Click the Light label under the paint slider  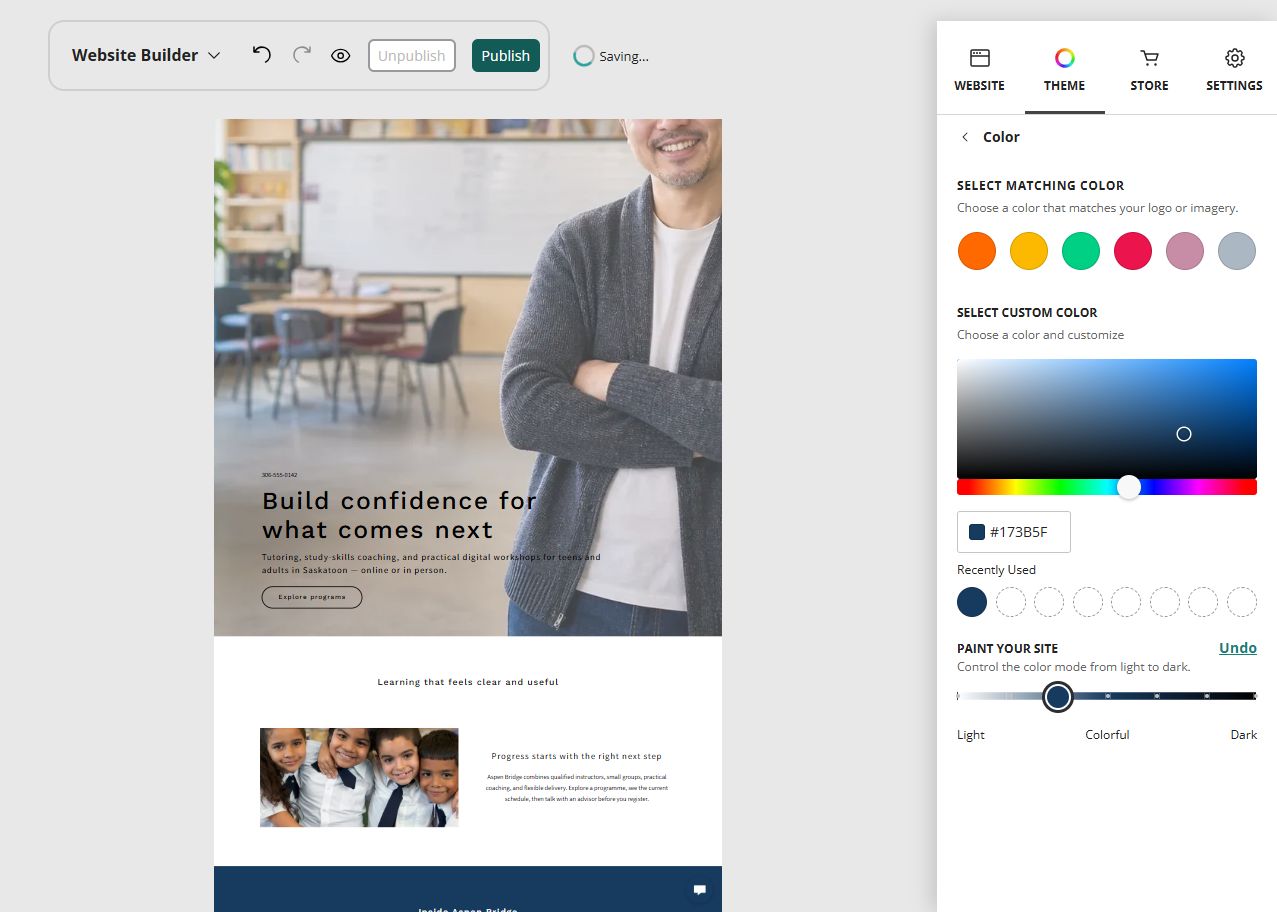click(971, 735)
